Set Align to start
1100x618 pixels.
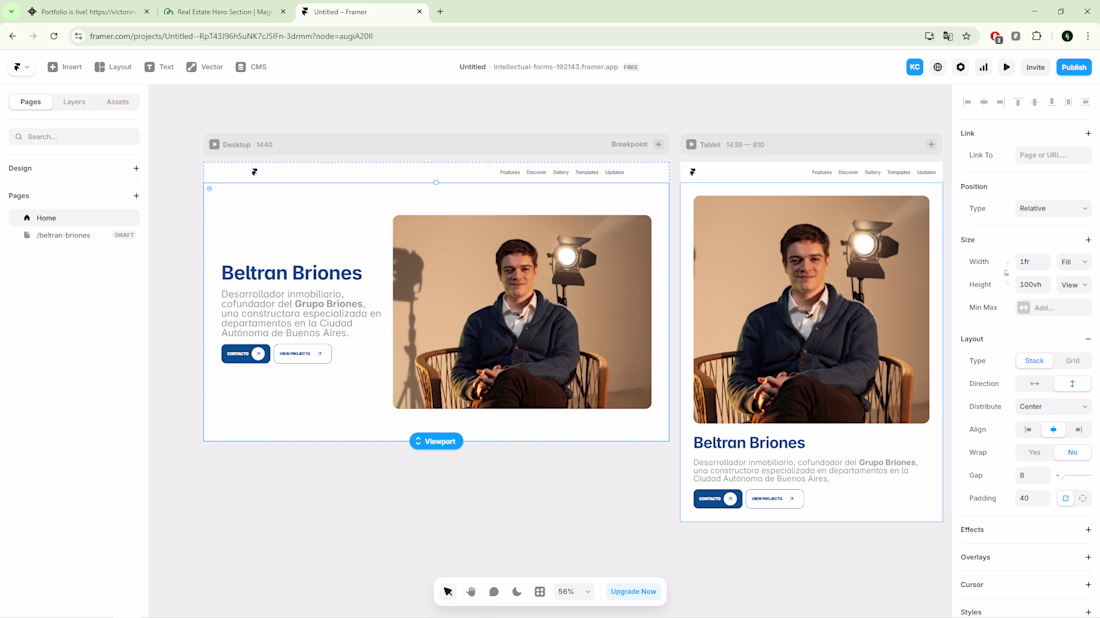[x=1028, y=429]
